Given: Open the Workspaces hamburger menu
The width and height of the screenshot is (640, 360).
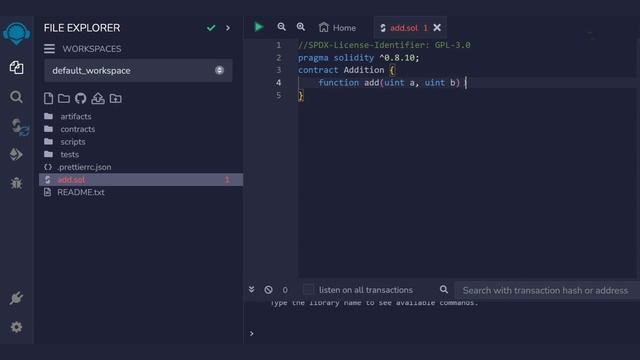Looking at the screenshot, I should click(x=49, y=49).
